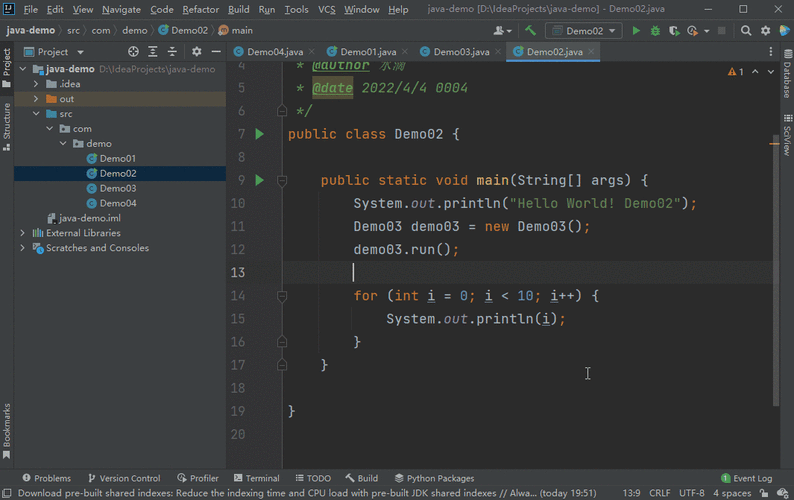Click the run gutter arrow beside the main method
The width and height of the screenshot is (794, 500).
click(259, 180)
